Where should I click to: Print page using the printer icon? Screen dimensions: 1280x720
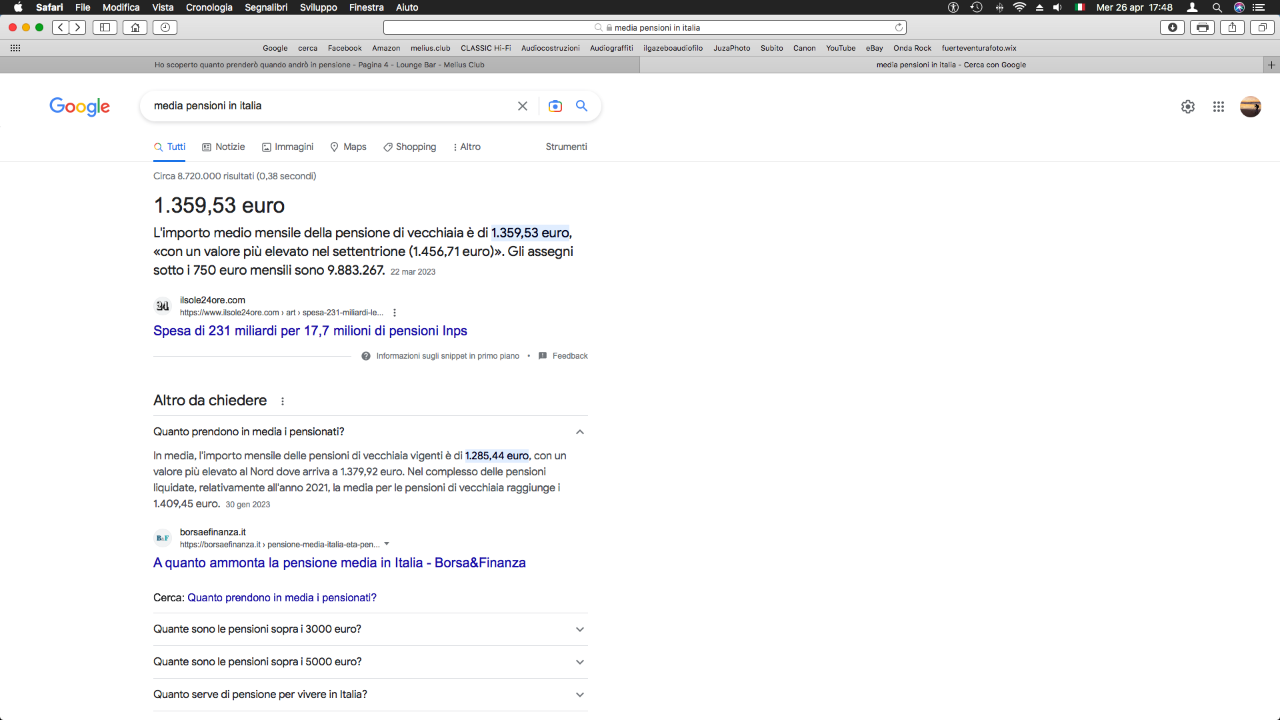click(x=1203, y=27)
